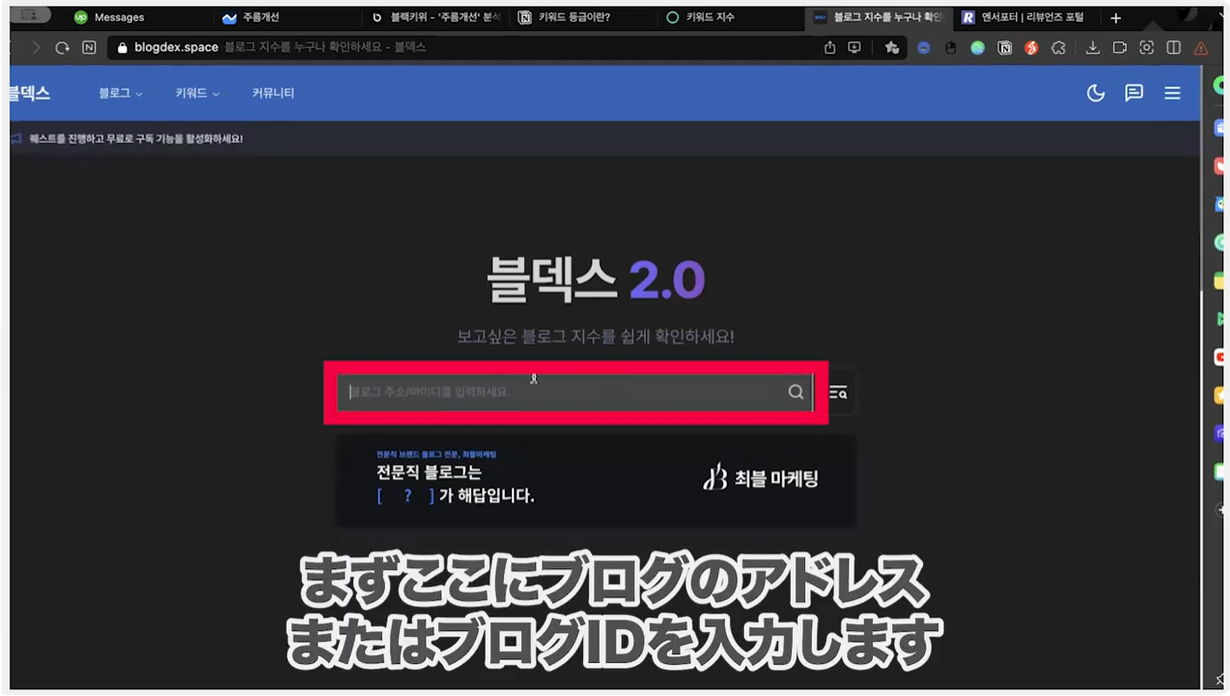Screen dimensions: 1230x696
Task: Open the browser extensions puzzle icon
Action: pos(1058,48)
